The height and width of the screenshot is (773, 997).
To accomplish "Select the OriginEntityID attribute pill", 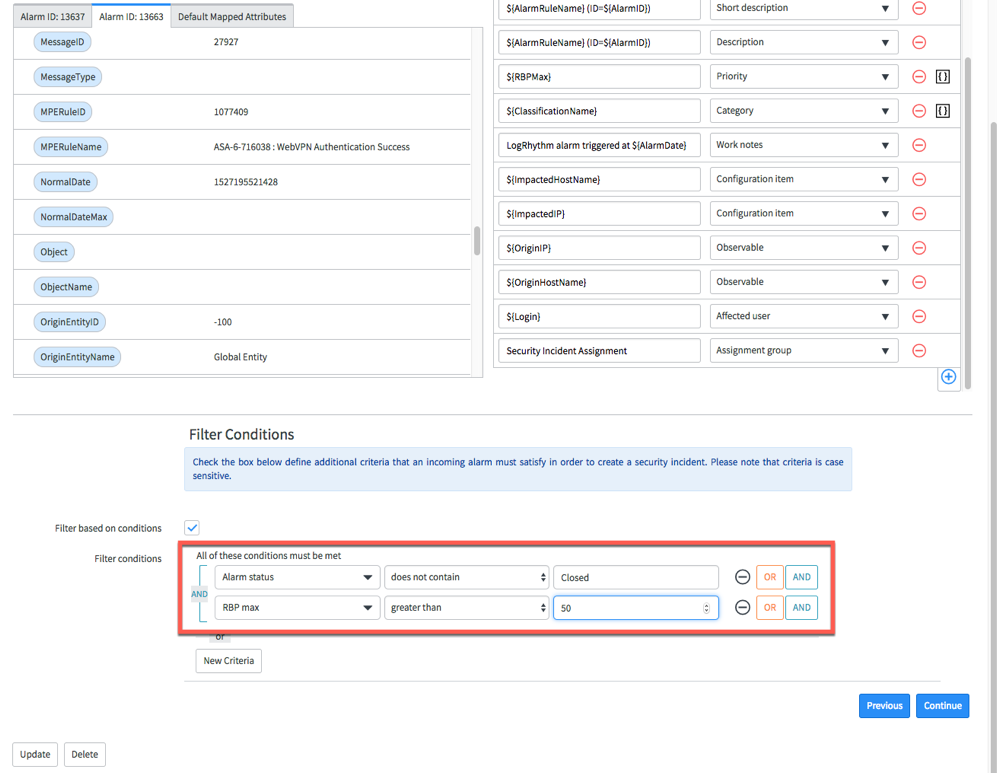I will coord(69,322).
